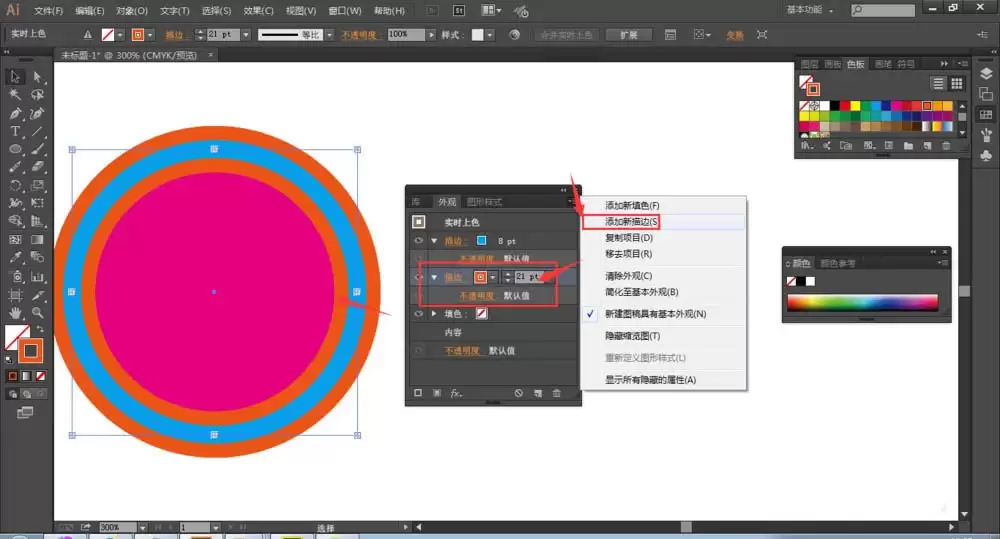
Task: Click the color spectrum bar in Color panel
Action: pos(862,302)
